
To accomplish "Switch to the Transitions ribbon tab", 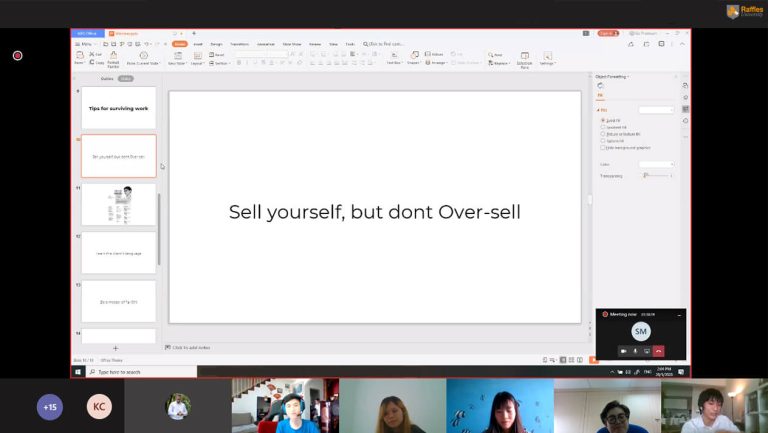I will [239, 44].
